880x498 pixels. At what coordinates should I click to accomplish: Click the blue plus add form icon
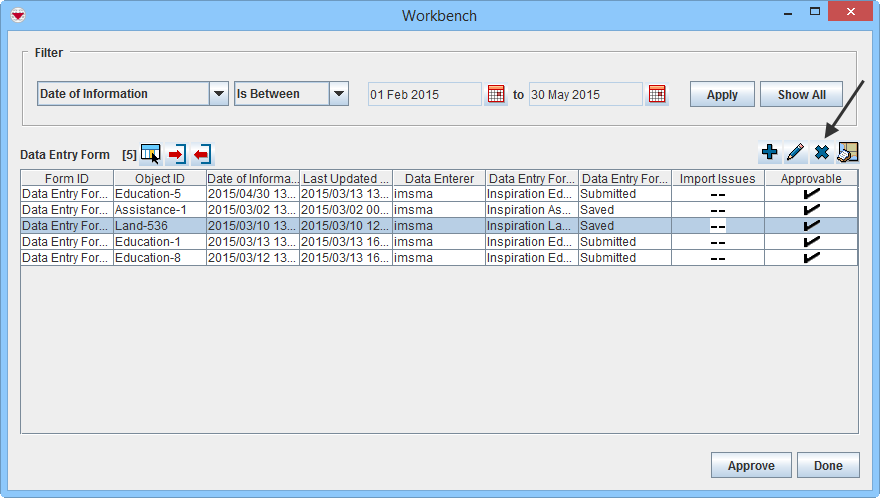pyautogui.click(x=769, y=152)
